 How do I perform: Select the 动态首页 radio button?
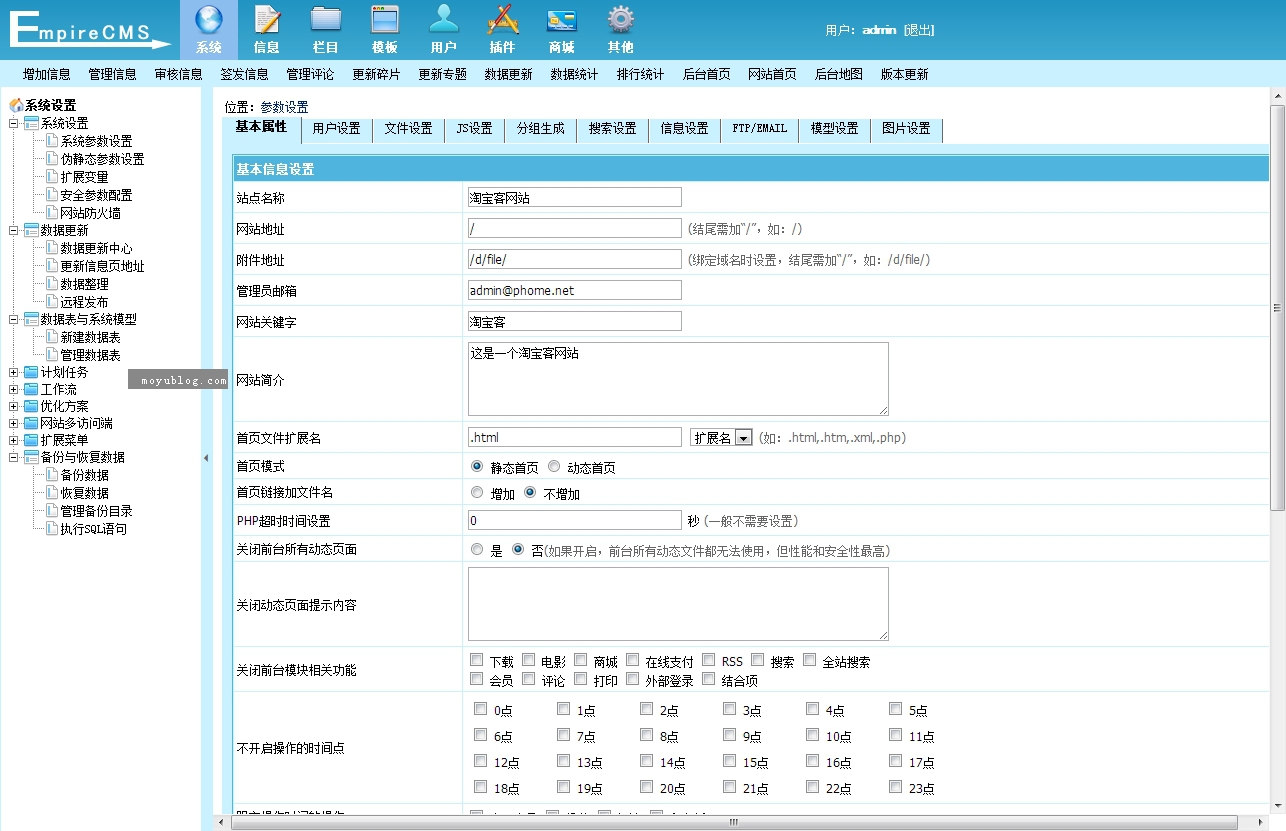pos(554,467)
